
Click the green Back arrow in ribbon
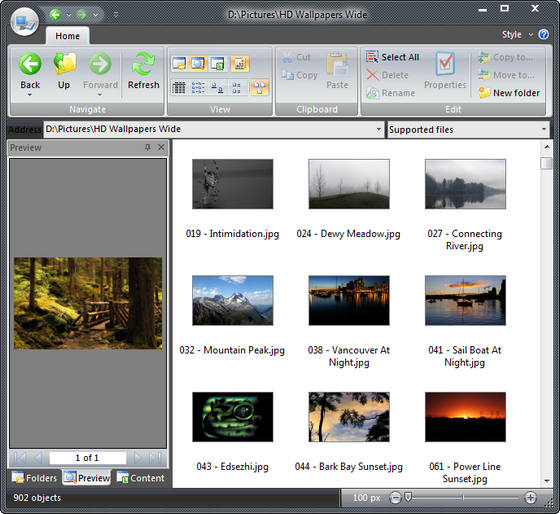coord(30,64)
